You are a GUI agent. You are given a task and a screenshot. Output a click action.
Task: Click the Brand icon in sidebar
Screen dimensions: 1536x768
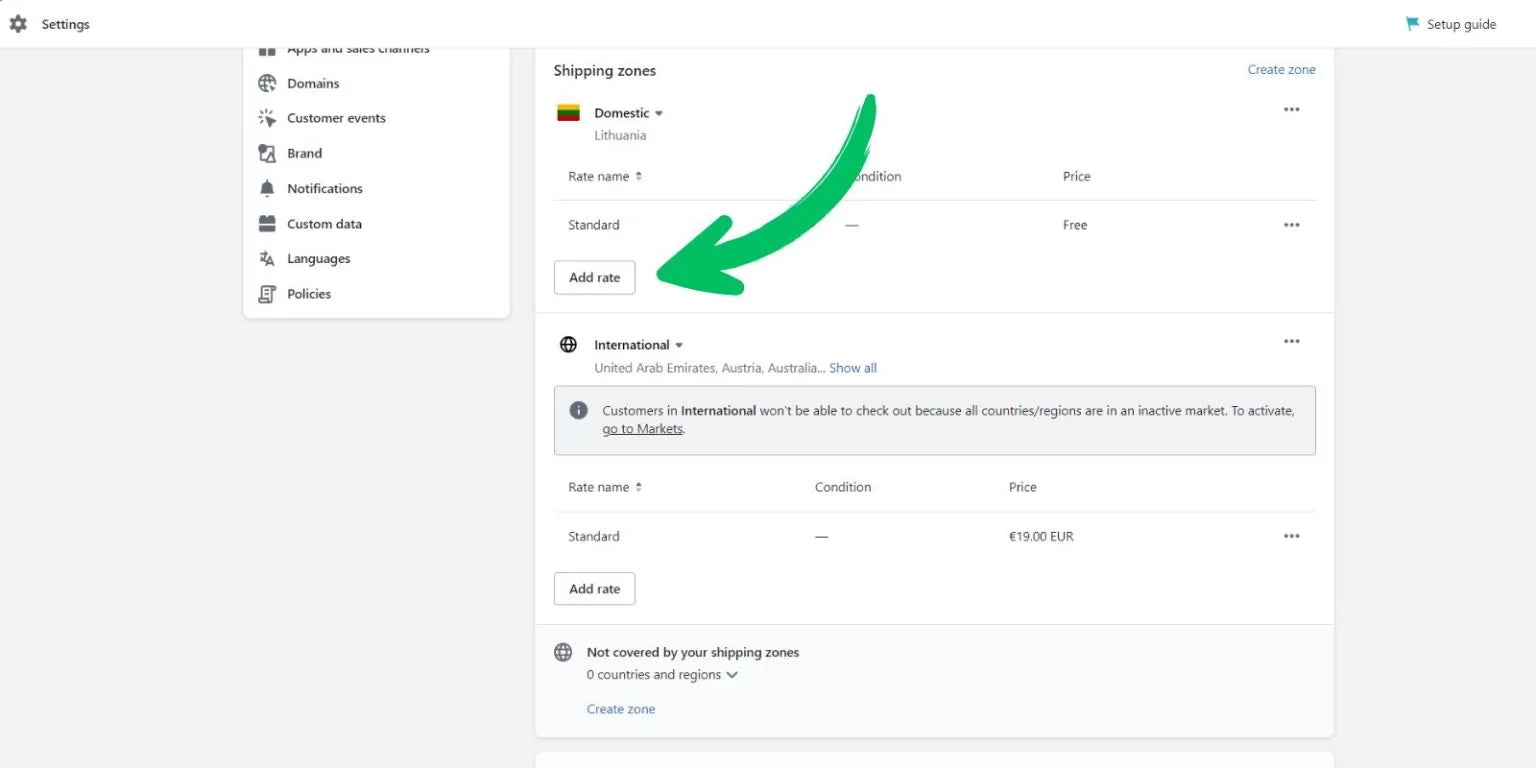pyautogui.click(x=267, y=153)
